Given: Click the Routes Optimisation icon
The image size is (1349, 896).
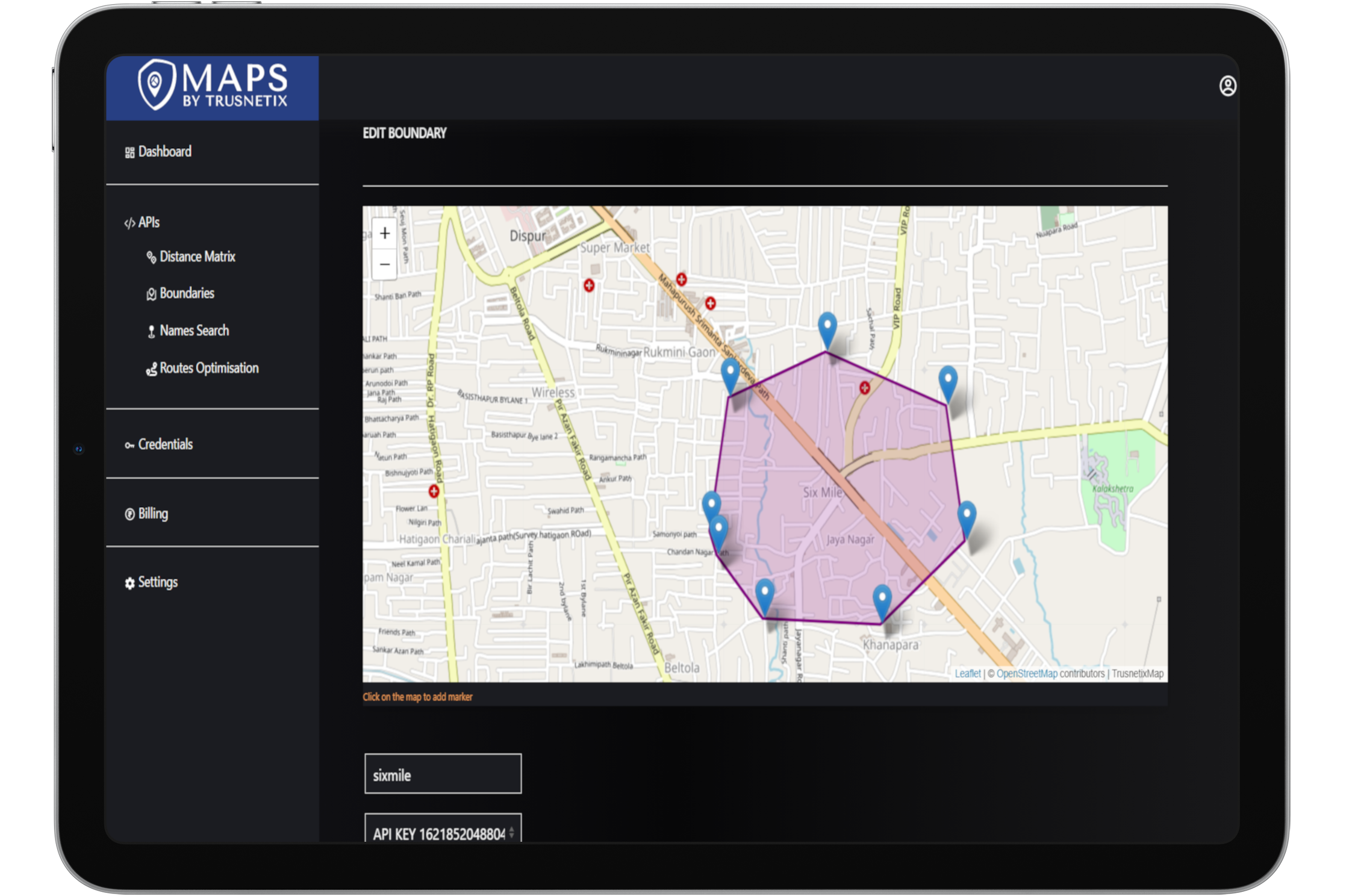Looking at the screenshot, I should (151, 369).
